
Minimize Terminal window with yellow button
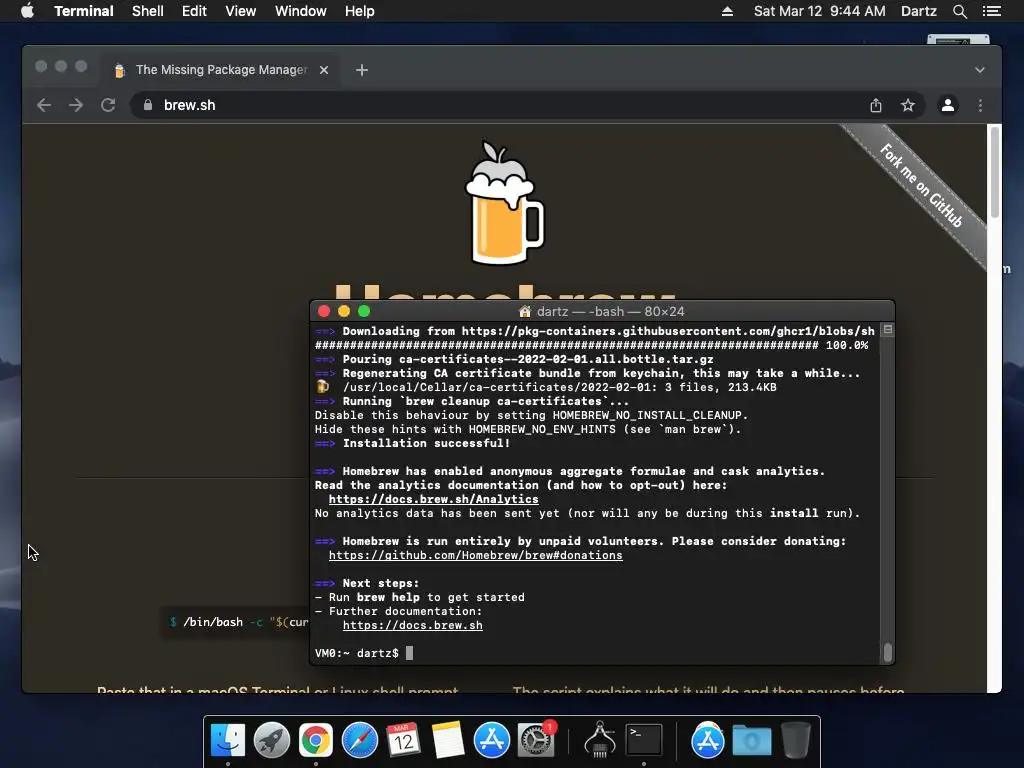344,312
